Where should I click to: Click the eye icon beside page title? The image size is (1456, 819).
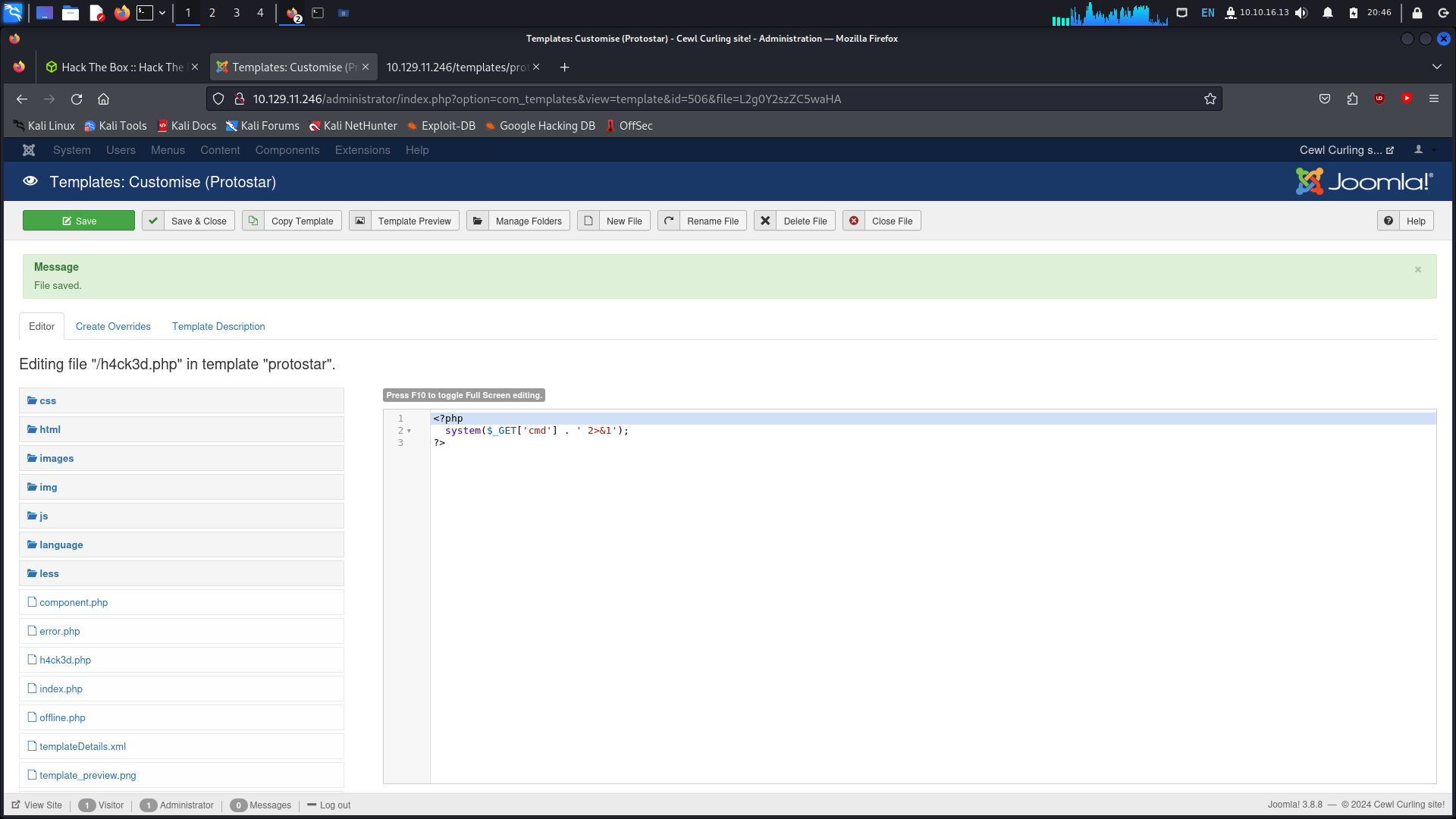[30, 182]
